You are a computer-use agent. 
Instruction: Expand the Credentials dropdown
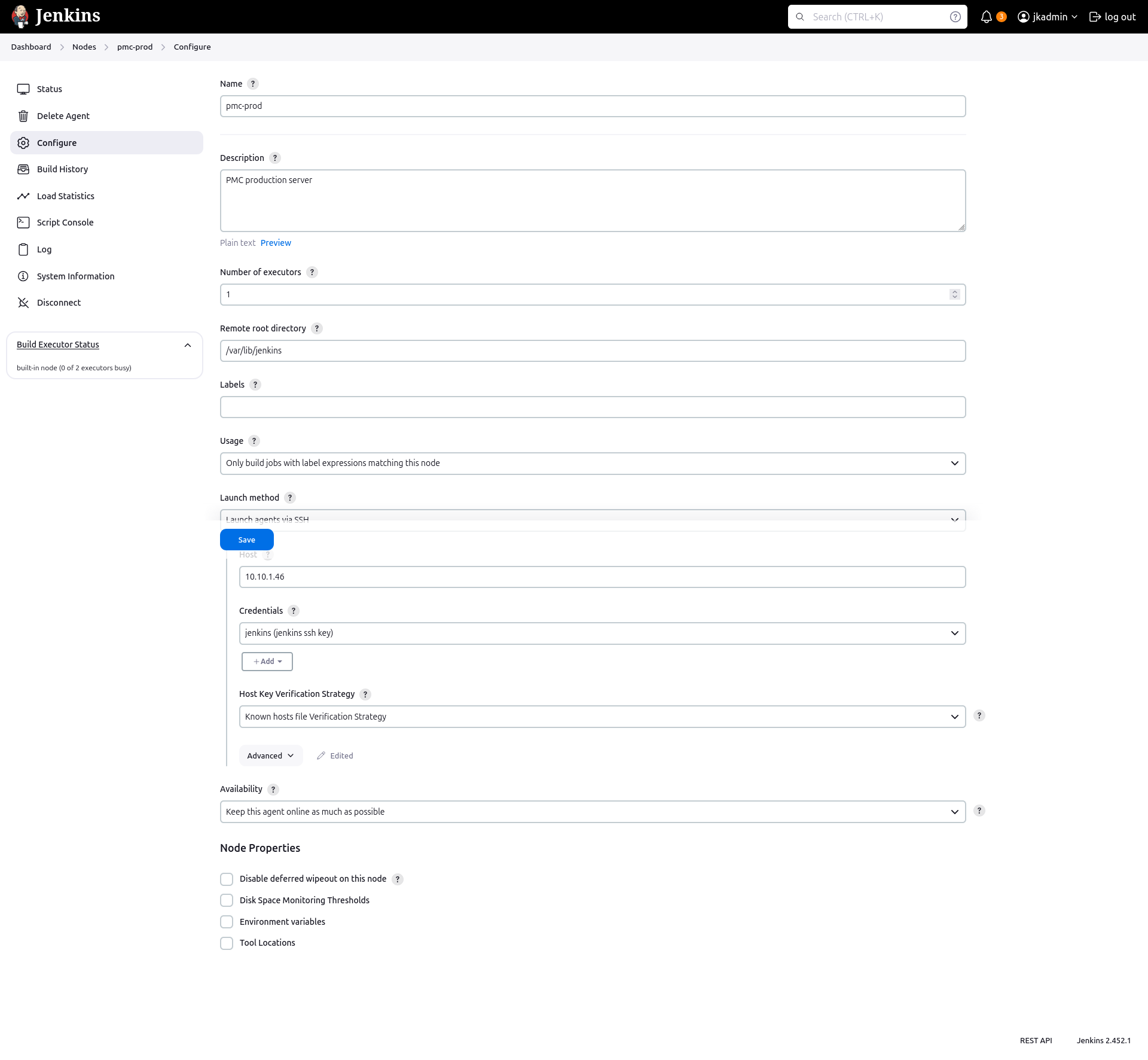click(602, 633)
